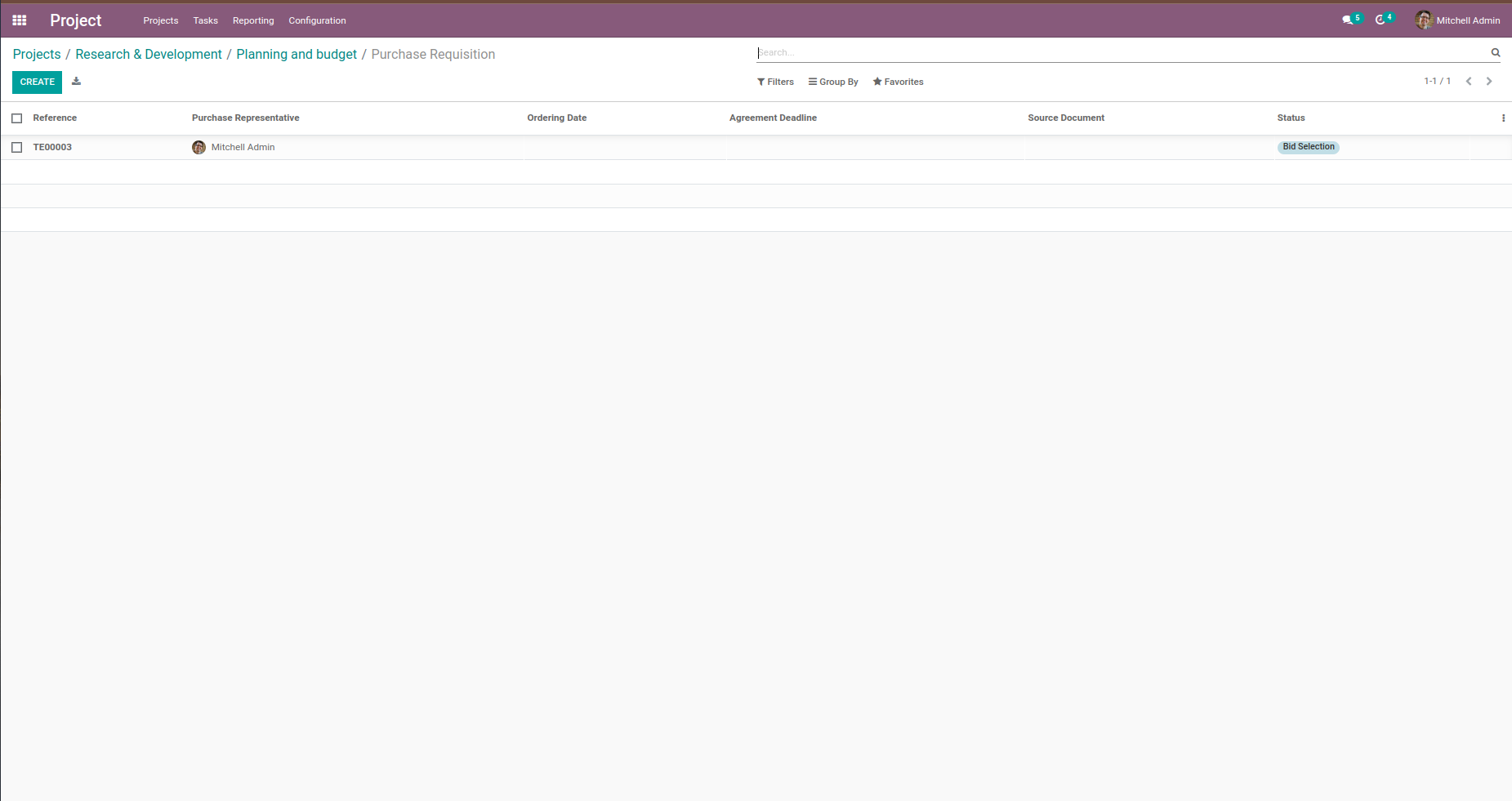Open Planning and budget breadcrumb
This screenshot has height=801, width=1512.
[297, 54]
